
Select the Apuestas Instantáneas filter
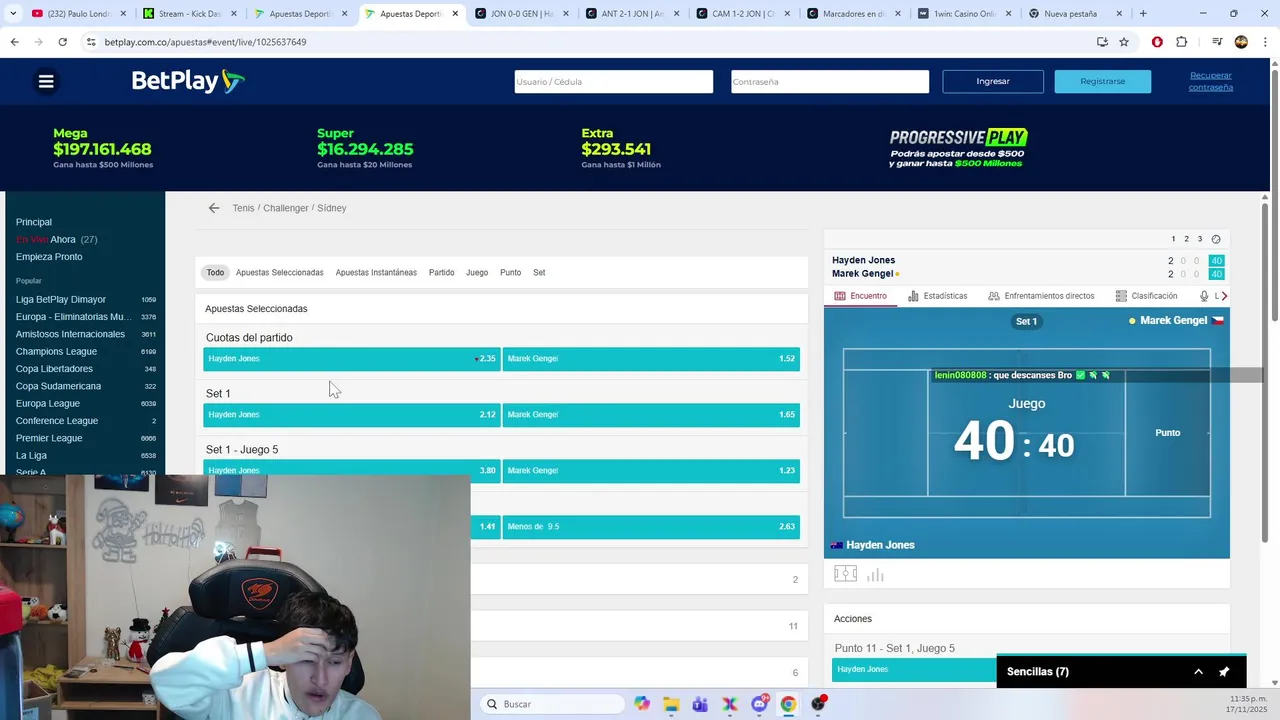pyautogui.click(x=376, y=272)
